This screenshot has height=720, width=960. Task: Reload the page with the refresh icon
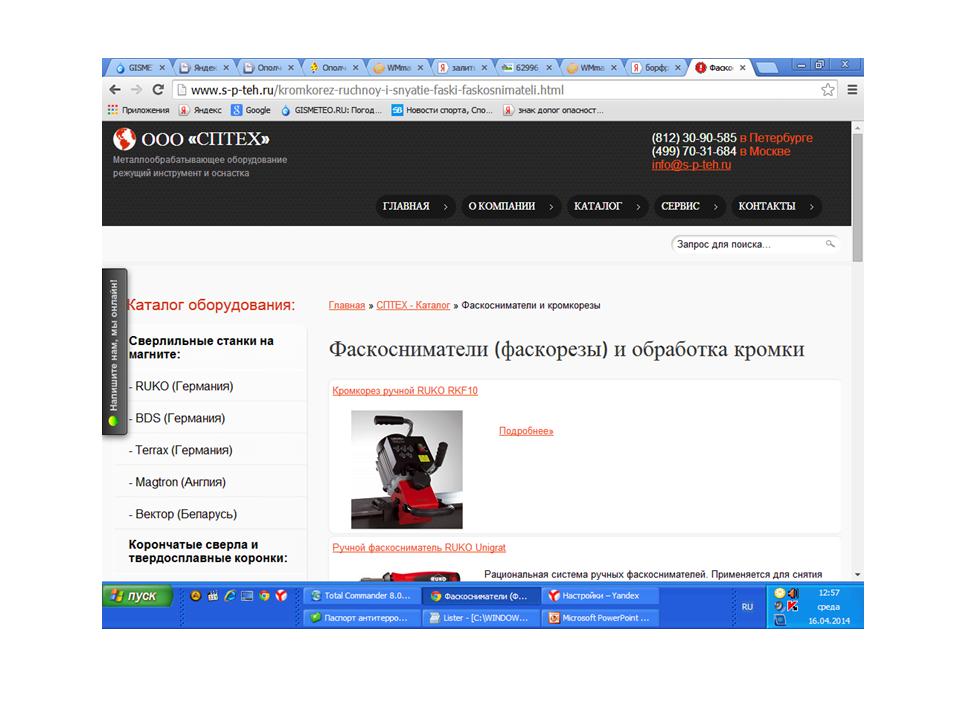158,89
